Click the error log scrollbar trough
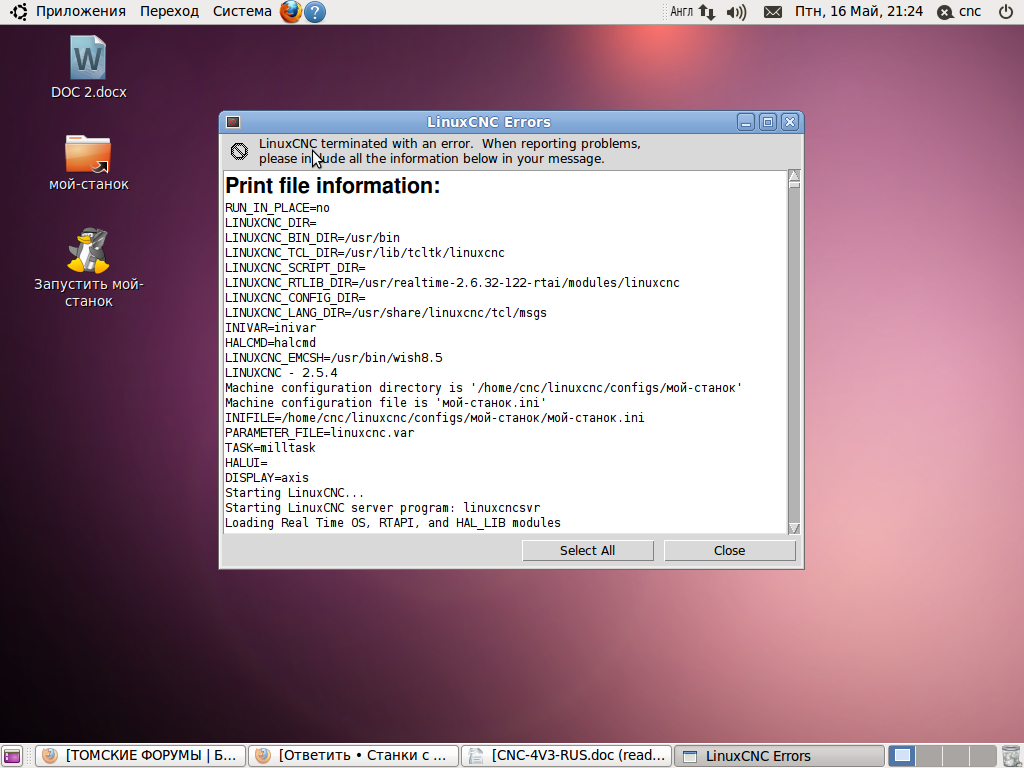This screenshot has width=1024, height=768. pyautogui.click(x=794, y=356)
